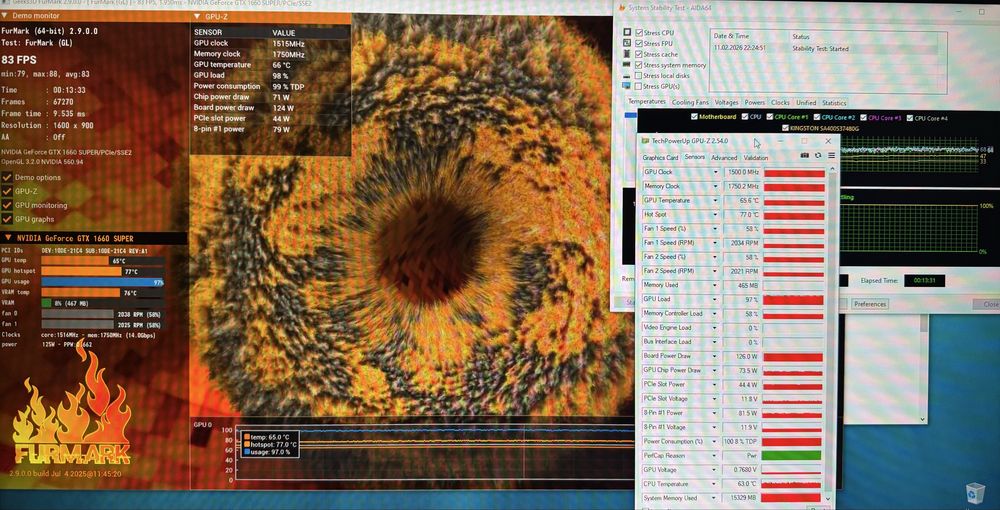Click the GPU-Z screenshot camera icon
1000x510 pixels.
[x=805, y=156]
